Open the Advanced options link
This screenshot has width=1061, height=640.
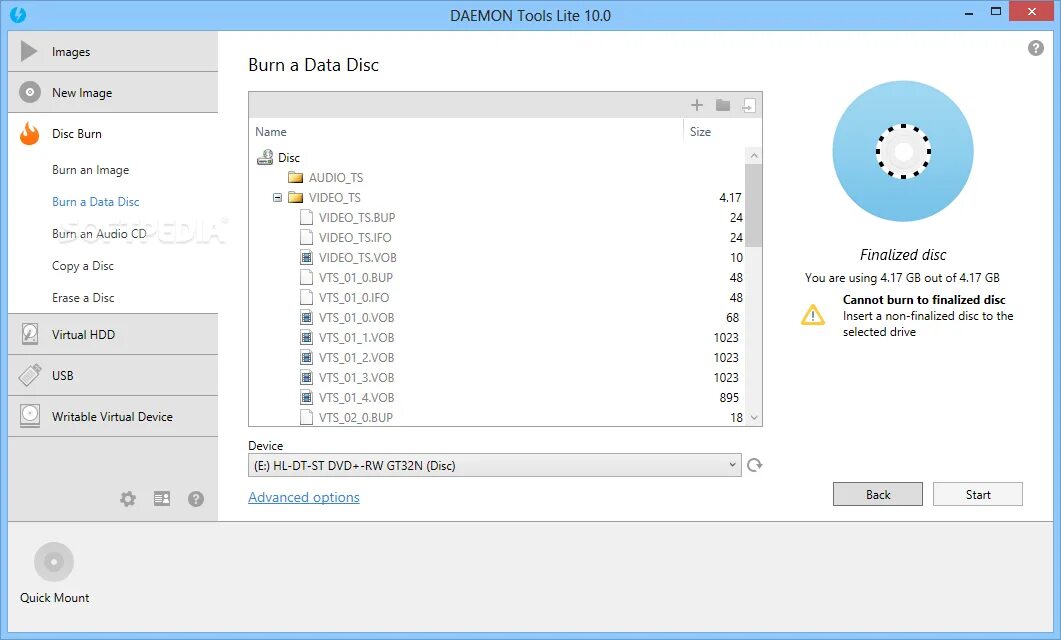[304, 497]
